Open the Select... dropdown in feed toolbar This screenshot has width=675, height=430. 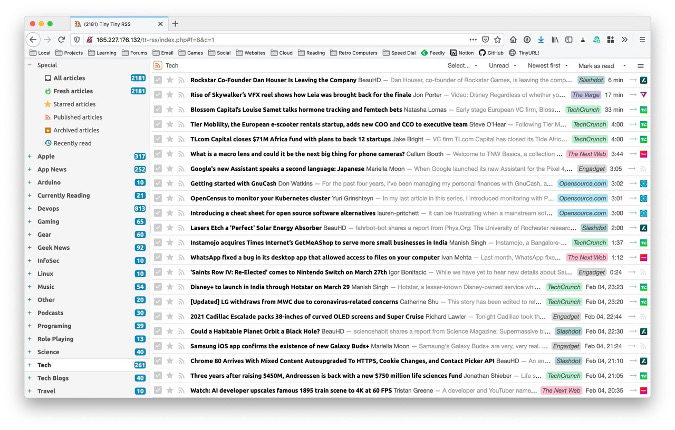tap(462, 65)
